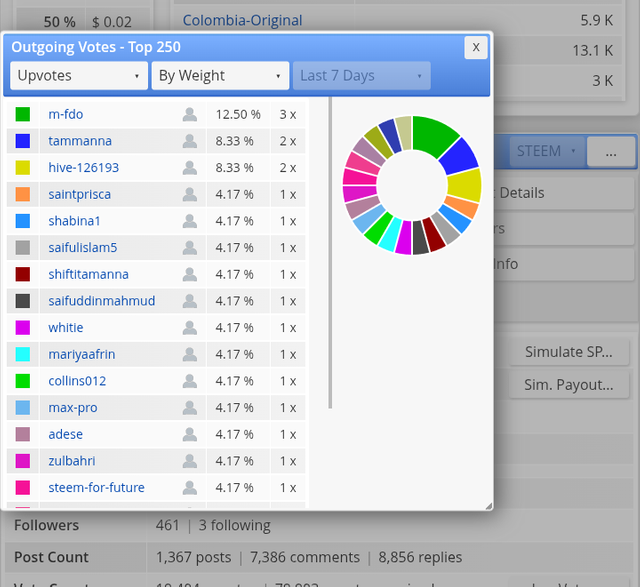Click the green swatch next to m-fdo
Screen dimensions: 640x587
pyautogui.click(x=23, y=114)
